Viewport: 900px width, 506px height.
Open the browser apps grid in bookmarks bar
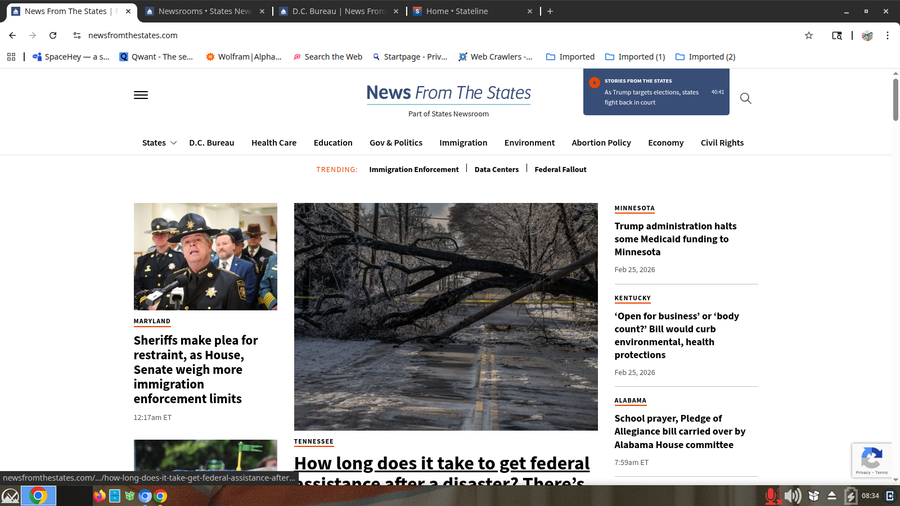(x=10, y=57)
